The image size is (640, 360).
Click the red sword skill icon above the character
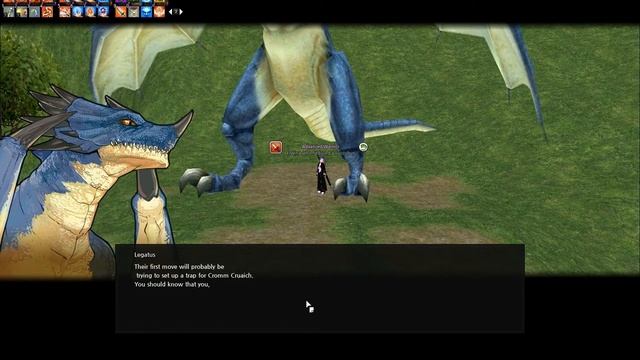pos(276,147)
